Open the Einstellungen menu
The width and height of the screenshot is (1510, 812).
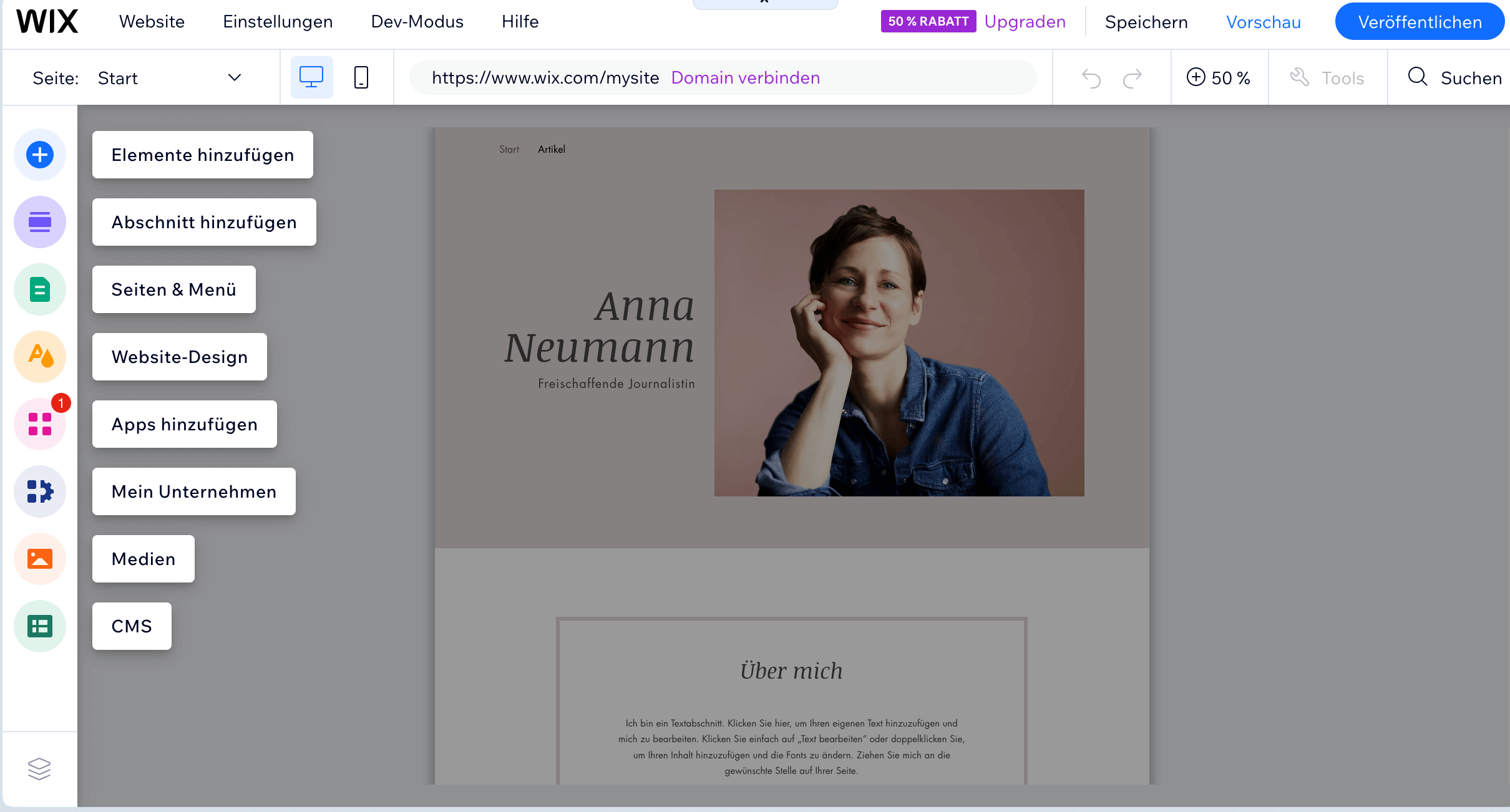pyautogui.click(x=278, y=22)
